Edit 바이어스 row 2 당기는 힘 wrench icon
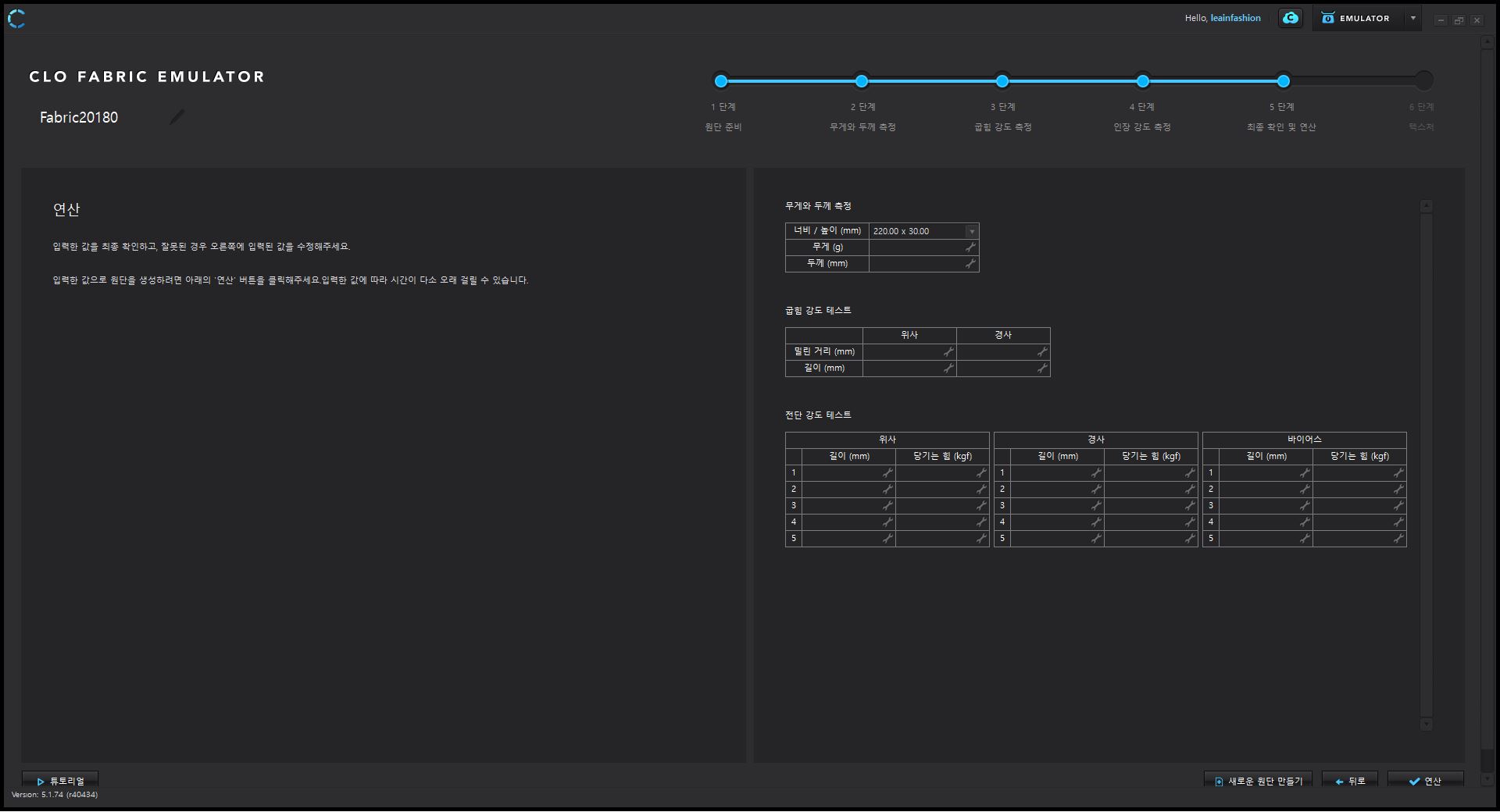 click(1398, 489)
